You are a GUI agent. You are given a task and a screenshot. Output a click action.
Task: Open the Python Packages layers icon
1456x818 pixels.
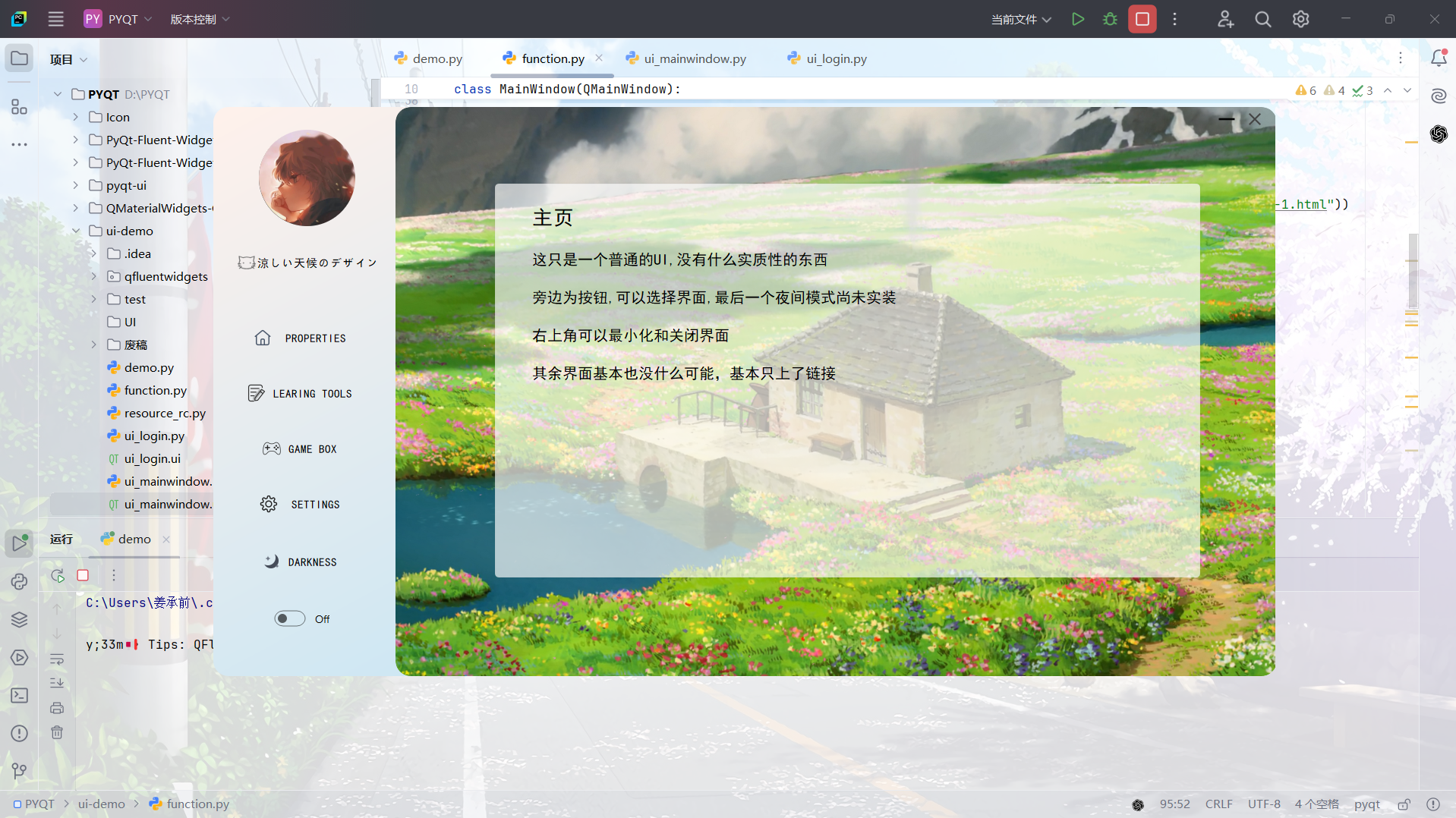point(19,619)
